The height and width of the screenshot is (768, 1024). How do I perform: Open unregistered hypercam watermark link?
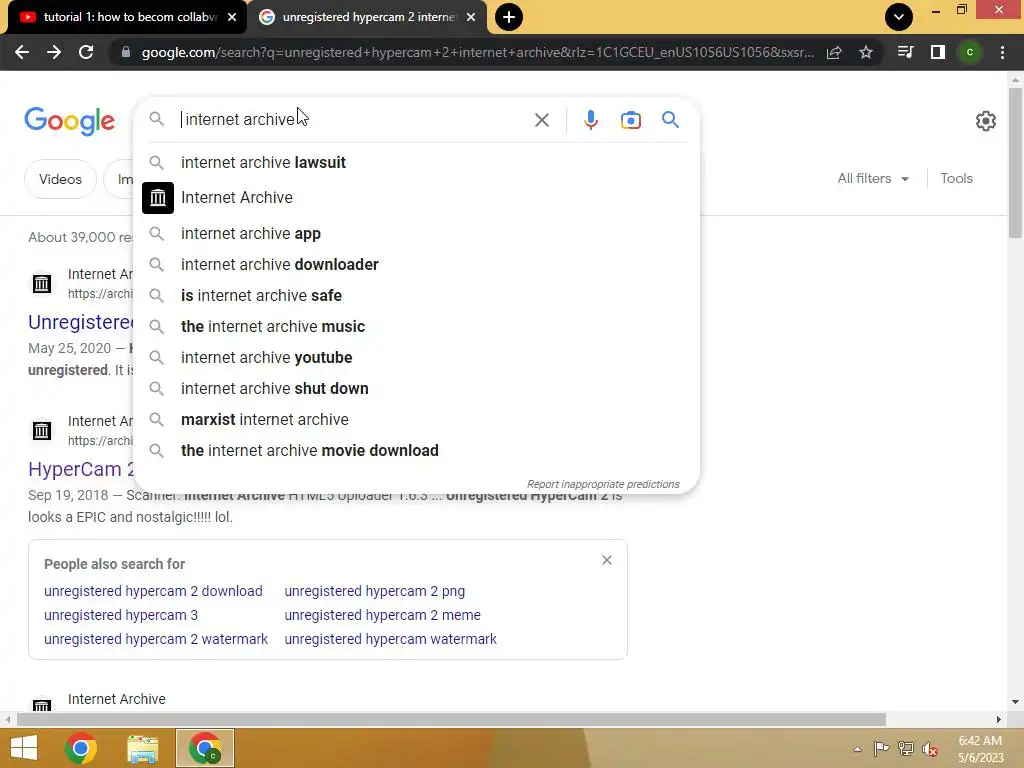[x=391, y=639]
